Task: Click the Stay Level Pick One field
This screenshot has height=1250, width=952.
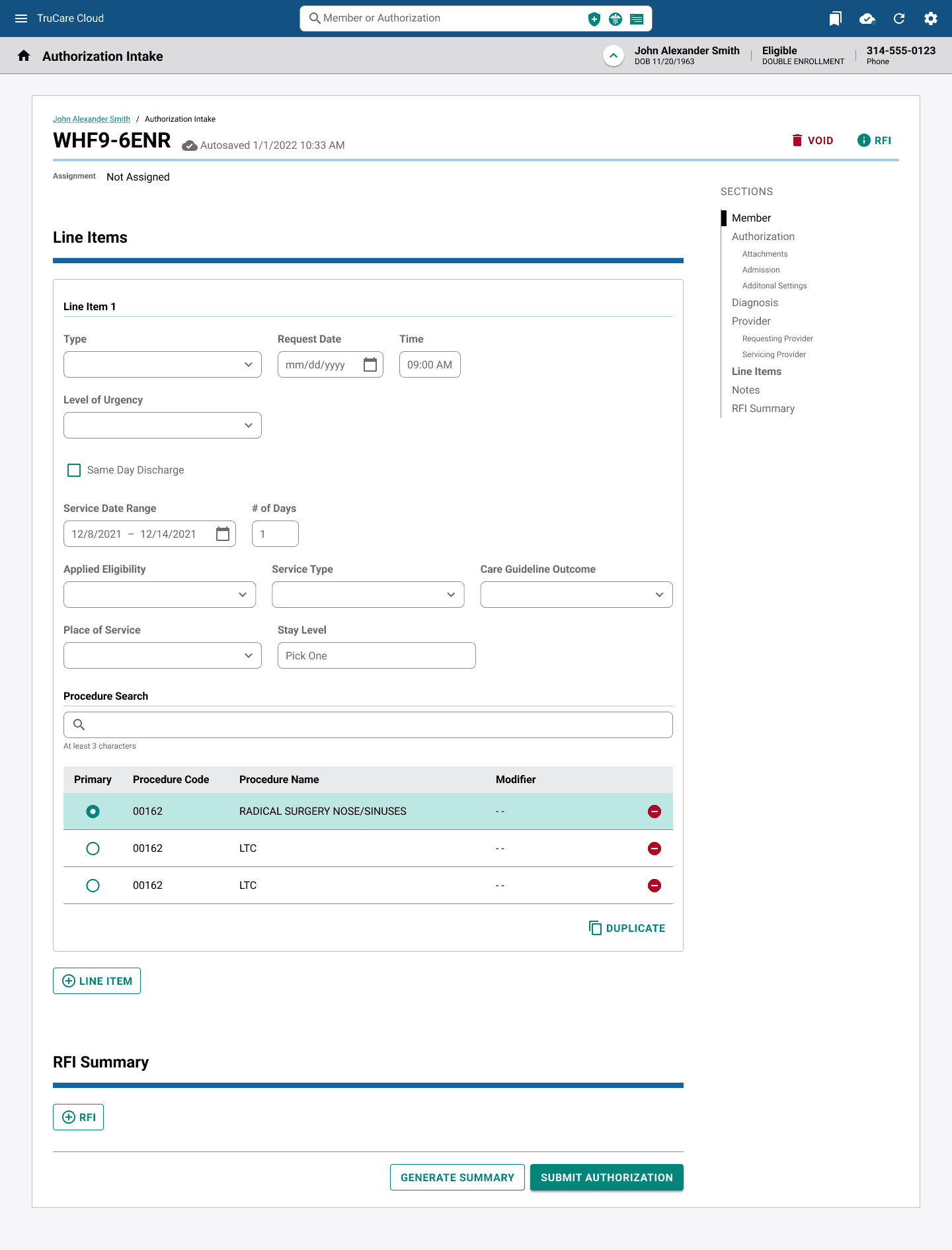Action: pyautogui.click(x=377, y=655)
